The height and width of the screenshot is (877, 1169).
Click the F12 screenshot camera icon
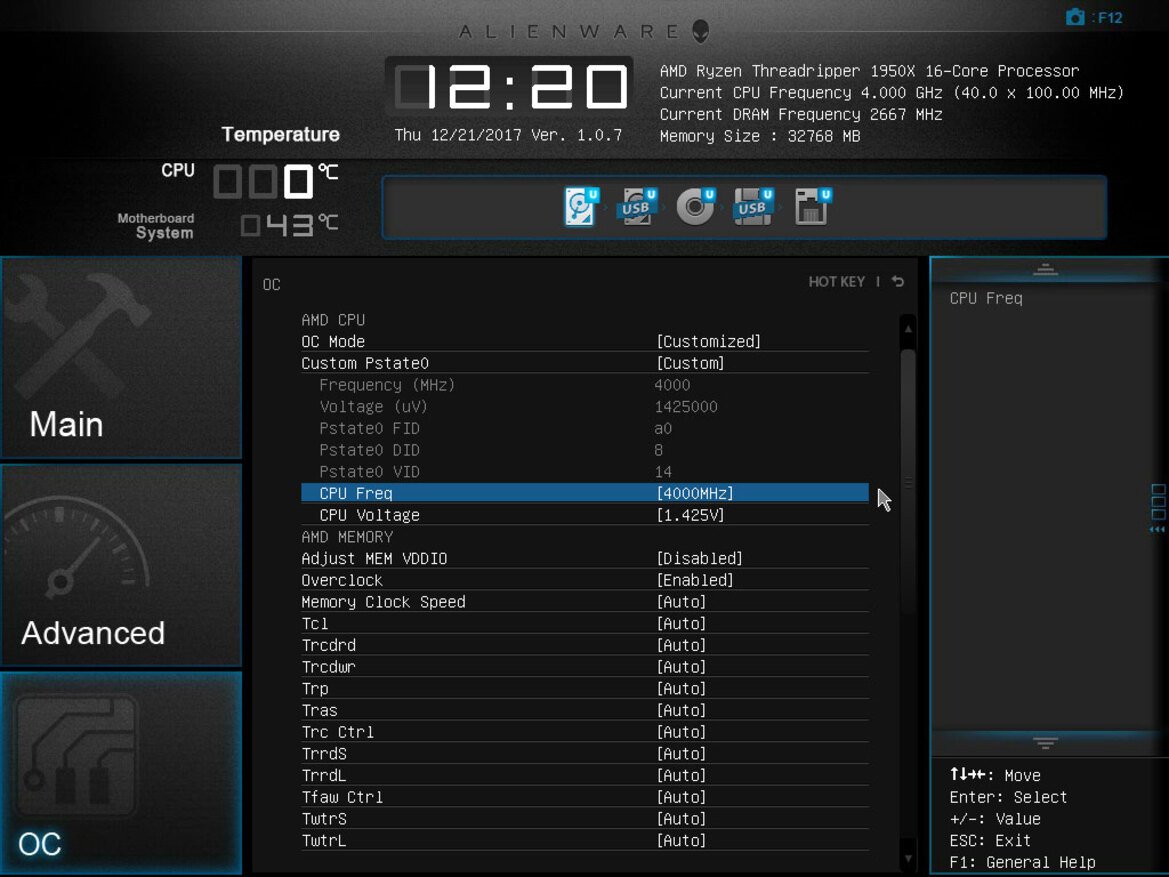coord(1074,17)
